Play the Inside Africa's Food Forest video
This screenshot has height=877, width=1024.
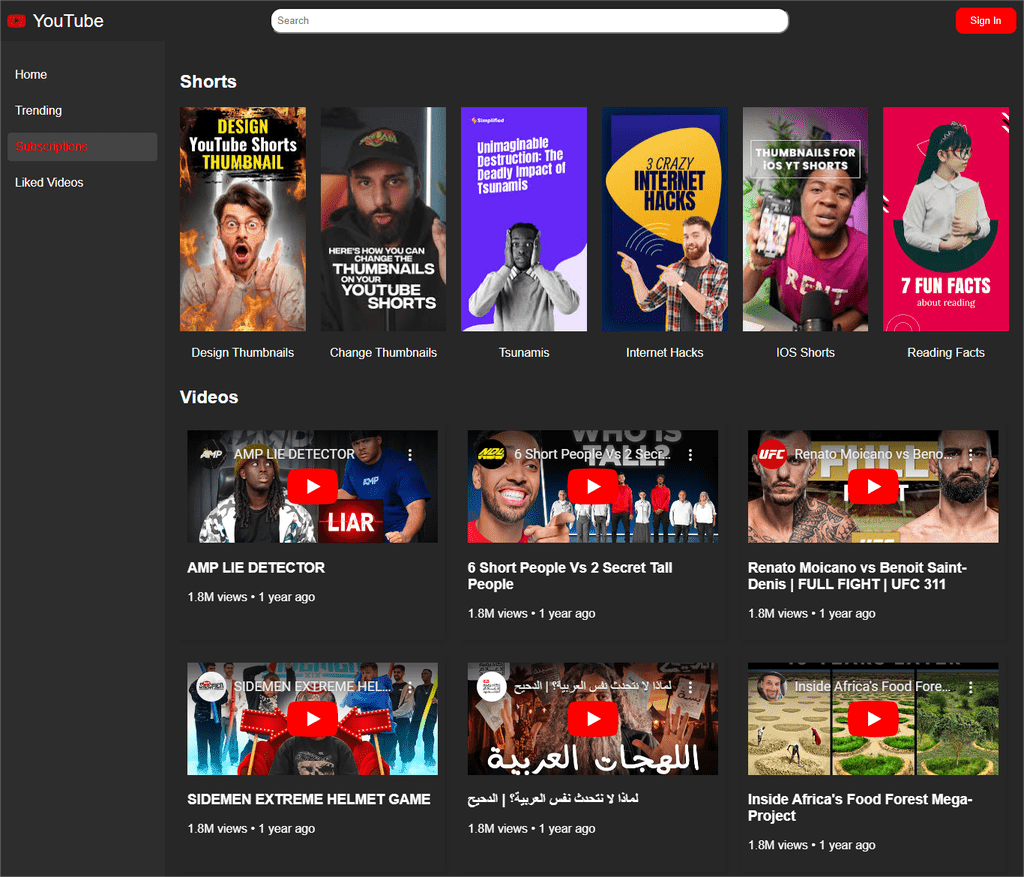873,719
